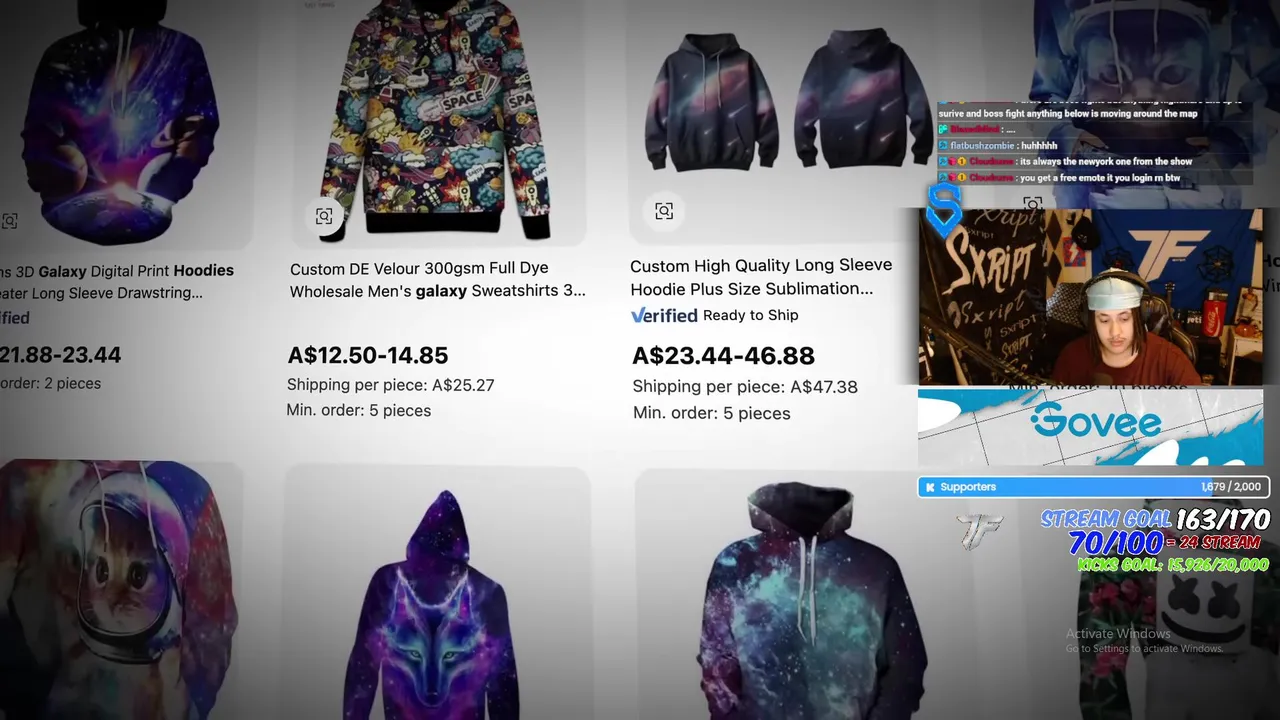This screenshot has height=720, width=1280.
Task: Click the A$12.50-14.85 price
Action: (x=368, y=355)
